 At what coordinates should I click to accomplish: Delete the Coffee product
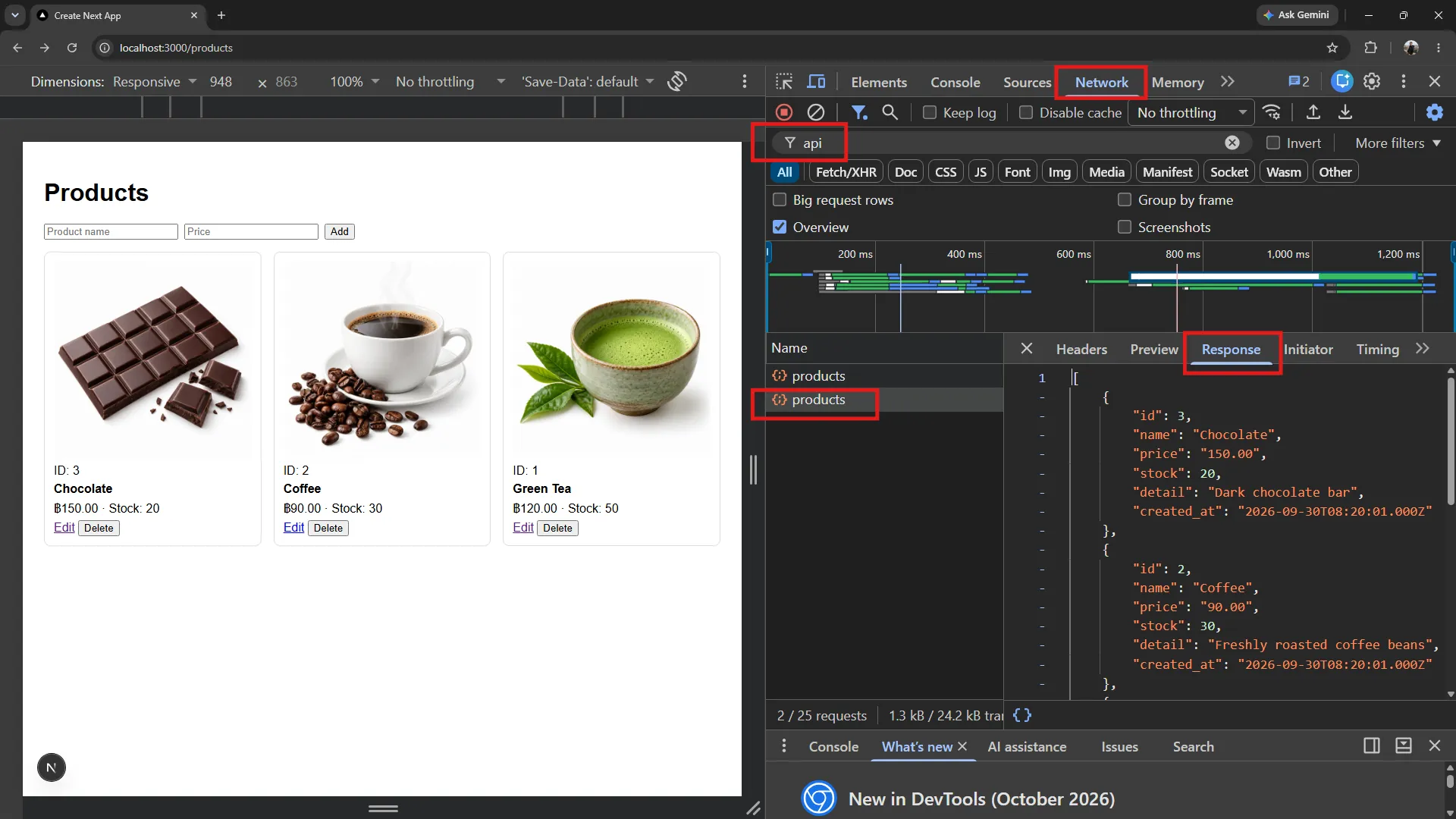328,528
